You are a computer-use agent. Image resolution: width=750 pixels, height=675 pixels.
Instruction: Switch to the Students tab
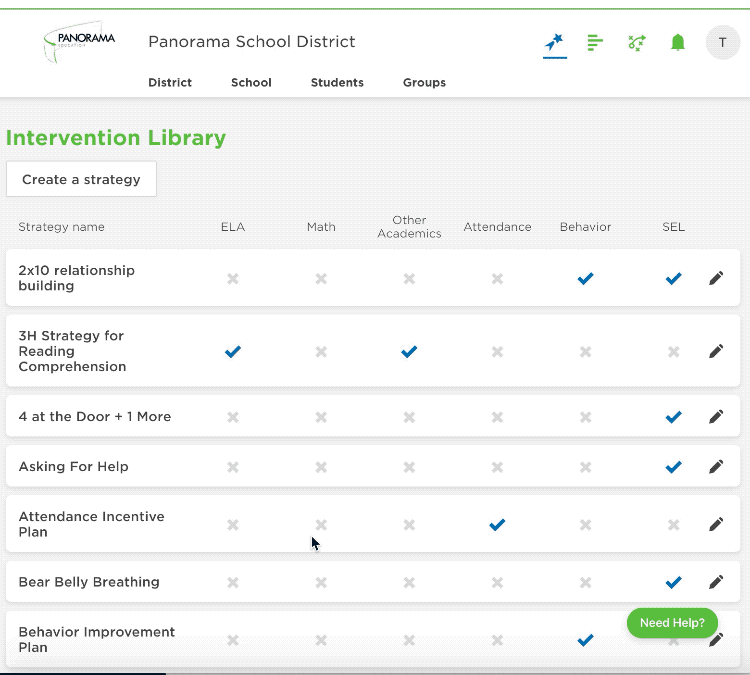(337, 82)
